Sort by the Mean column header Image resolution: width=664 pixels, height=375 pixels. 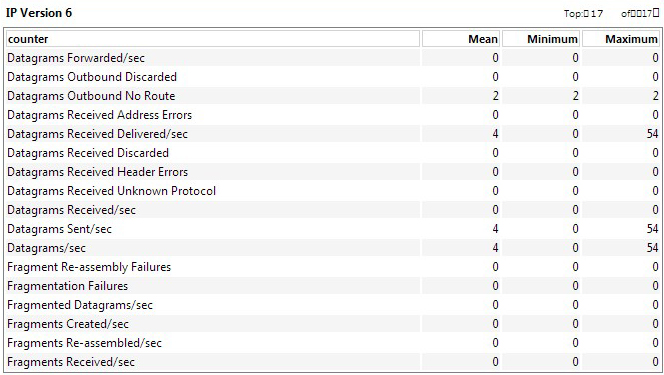[x=461, y=39]
